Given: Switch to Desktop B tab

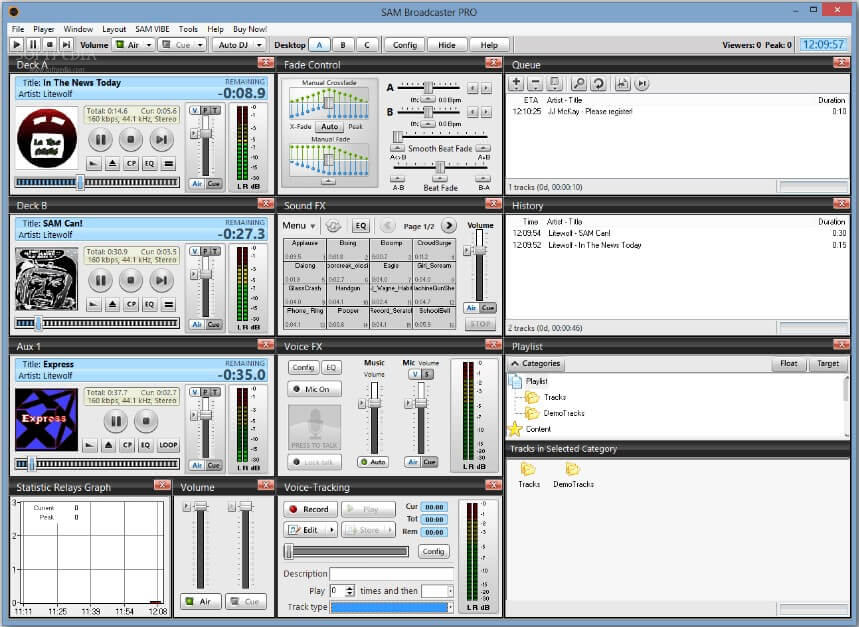Looking at the screenshot, I should tap(343, 45).
